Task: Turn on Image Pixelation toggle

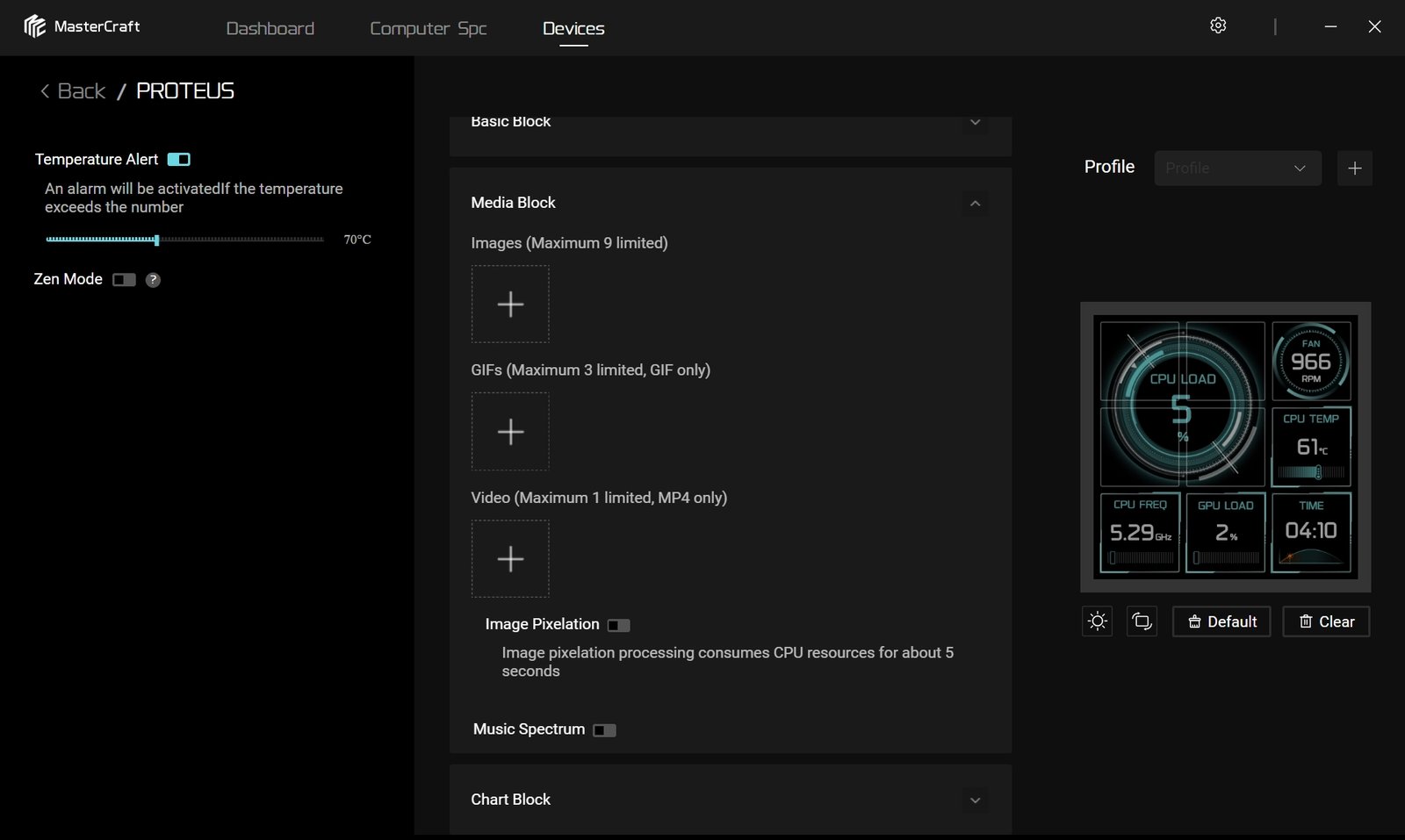Action: coord(619,625)
